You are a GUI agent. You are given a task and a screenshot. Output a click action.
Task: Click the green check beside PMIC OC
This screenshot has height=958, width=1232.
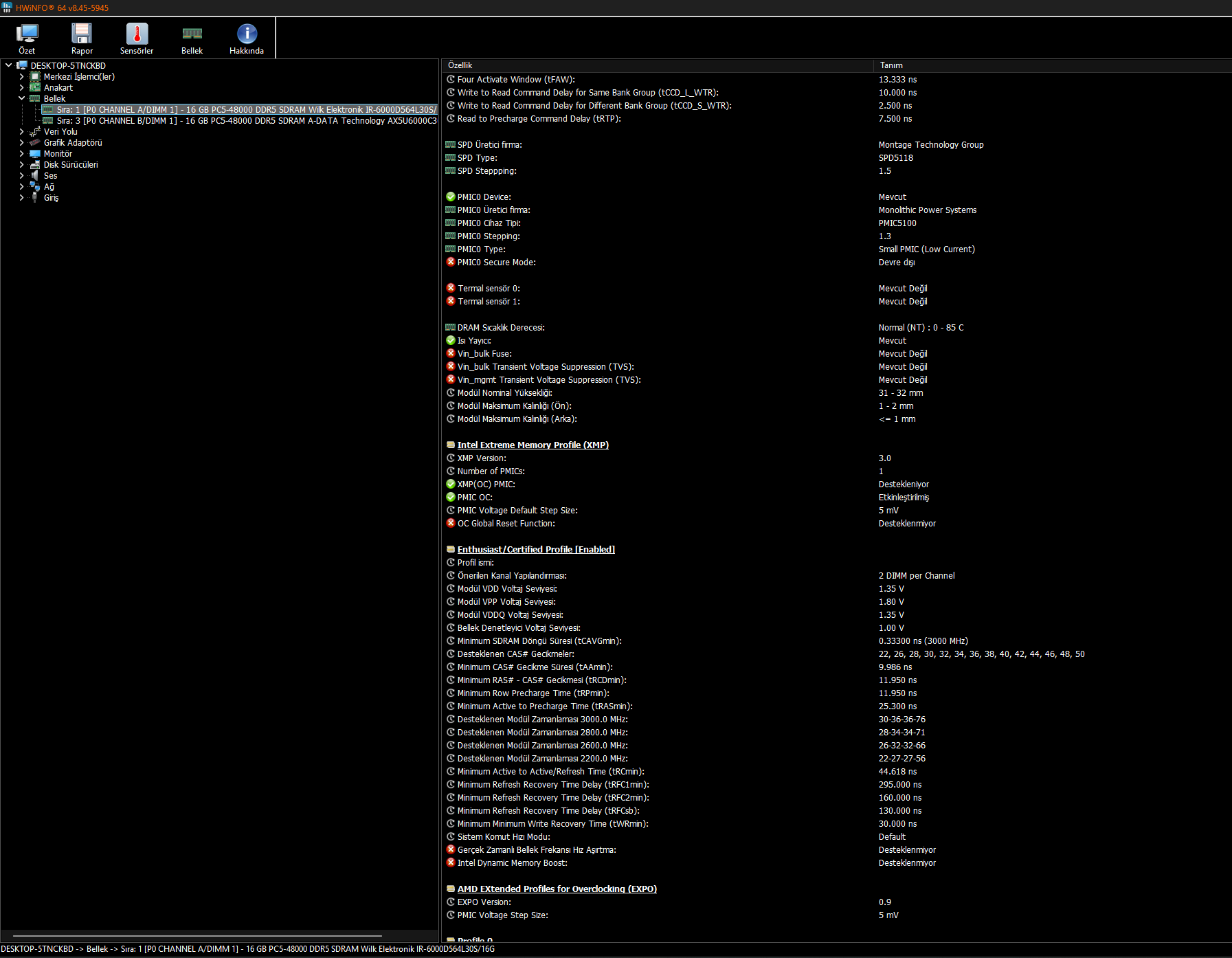pyautogui.click(x=451, y=497)
